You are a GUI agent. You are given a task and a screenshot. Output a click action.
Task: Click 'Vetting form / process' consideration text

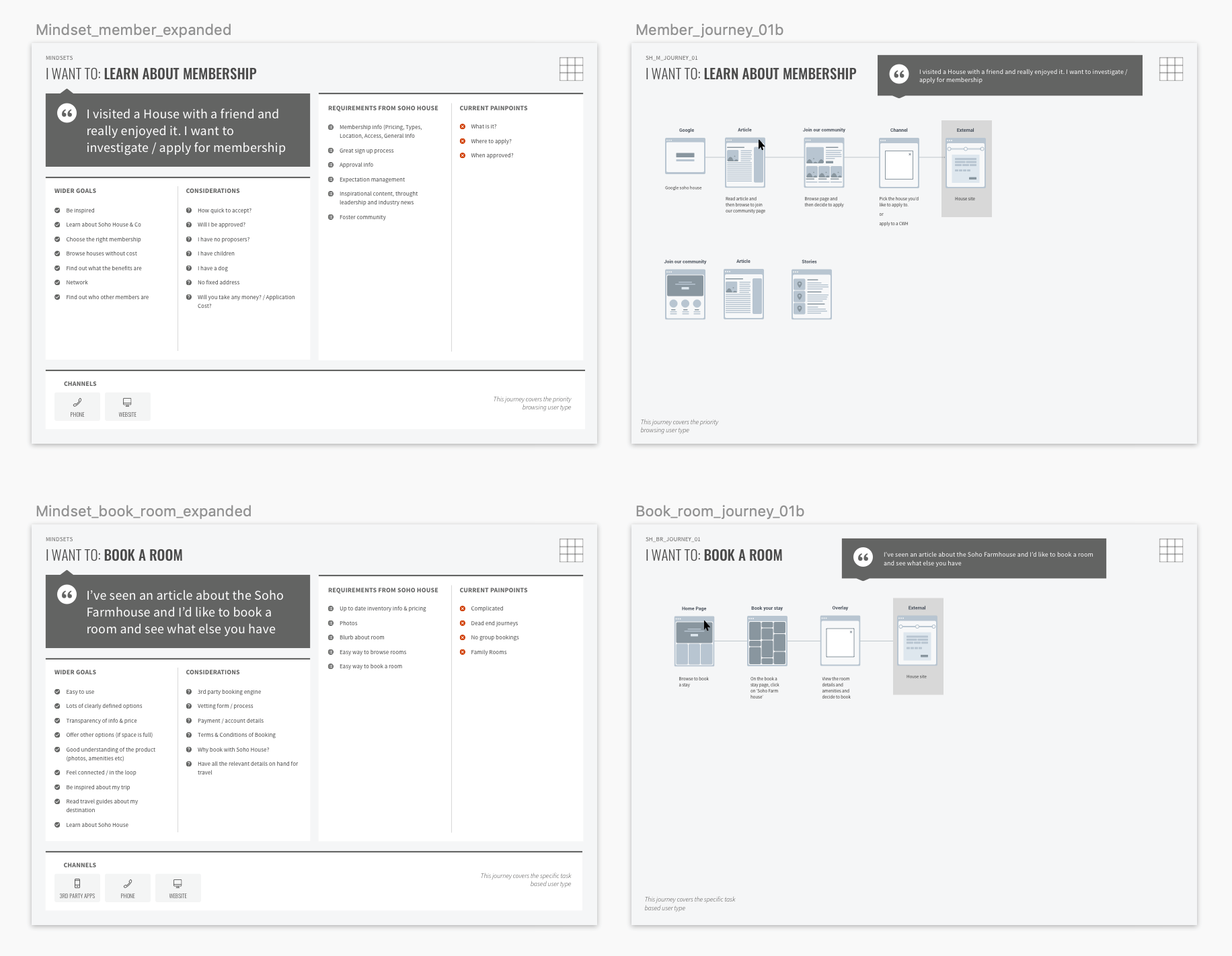[225, 706]
